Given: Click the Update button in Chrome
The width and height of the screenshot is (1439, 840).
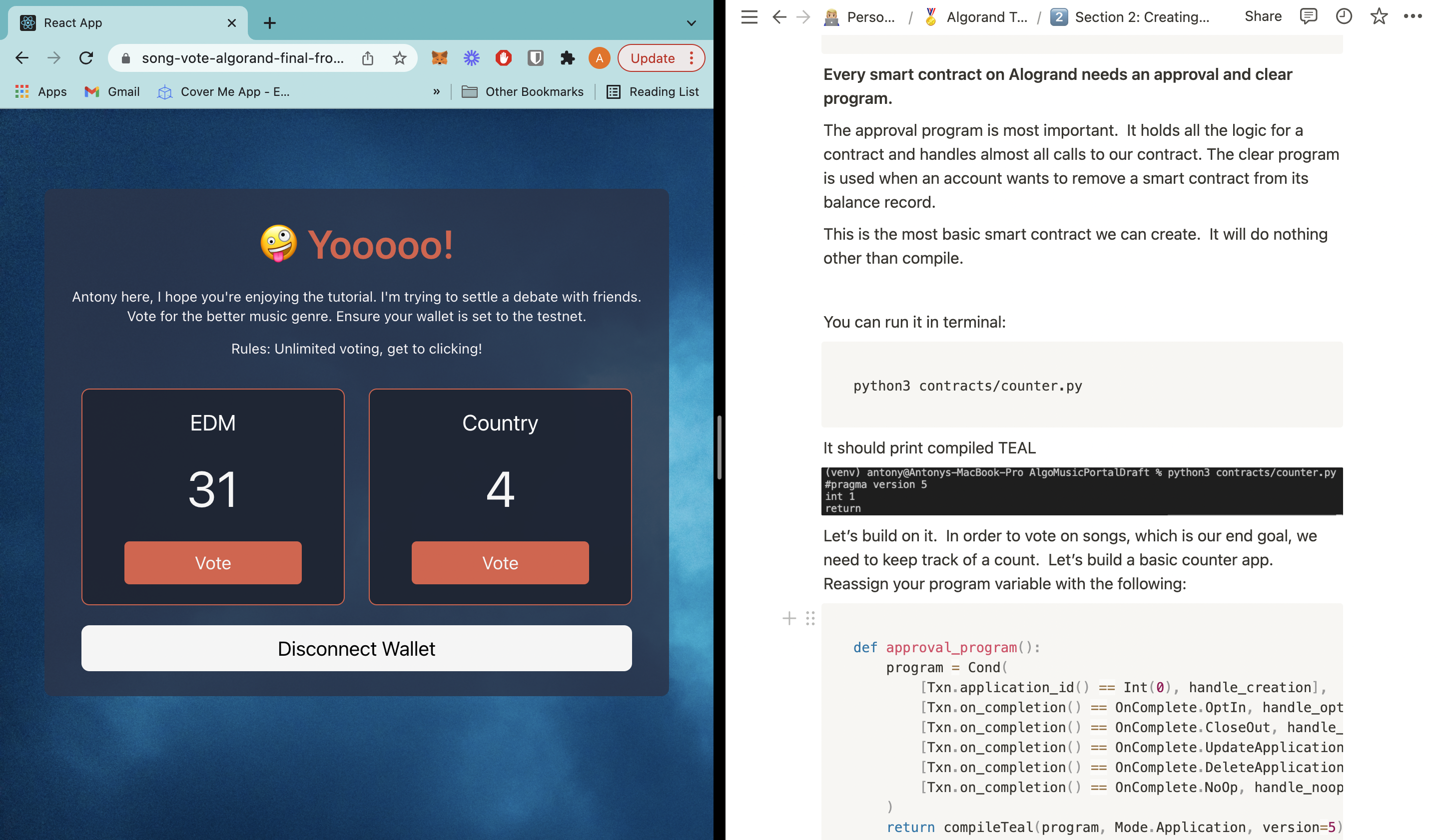Looking at the screenshot, I should pos(652,58).
